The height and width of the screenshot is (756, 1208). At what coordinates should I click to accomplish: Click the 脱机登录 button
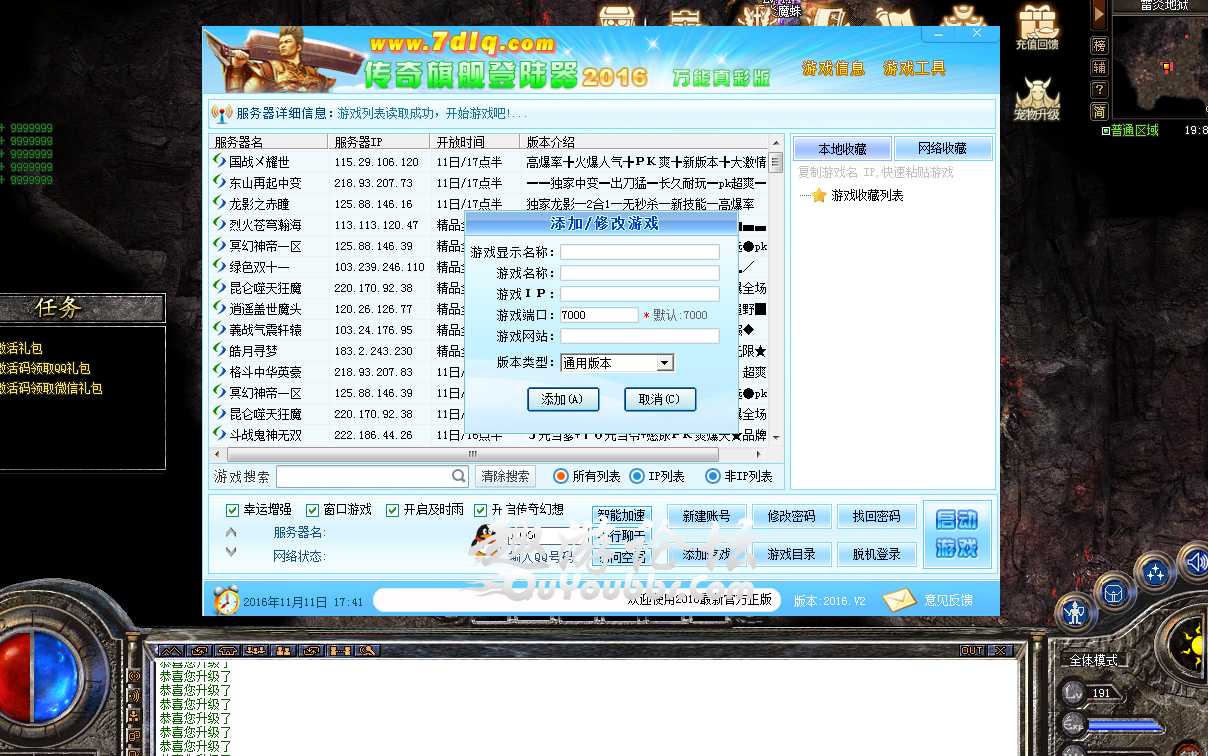click(x=877, y=554)
